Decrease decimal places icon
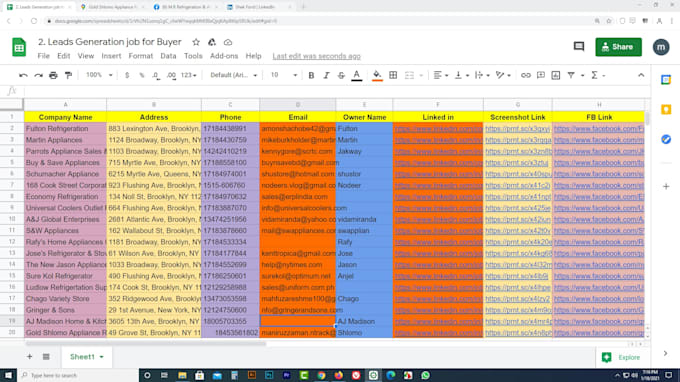The image size is (680, 382). 156,75
